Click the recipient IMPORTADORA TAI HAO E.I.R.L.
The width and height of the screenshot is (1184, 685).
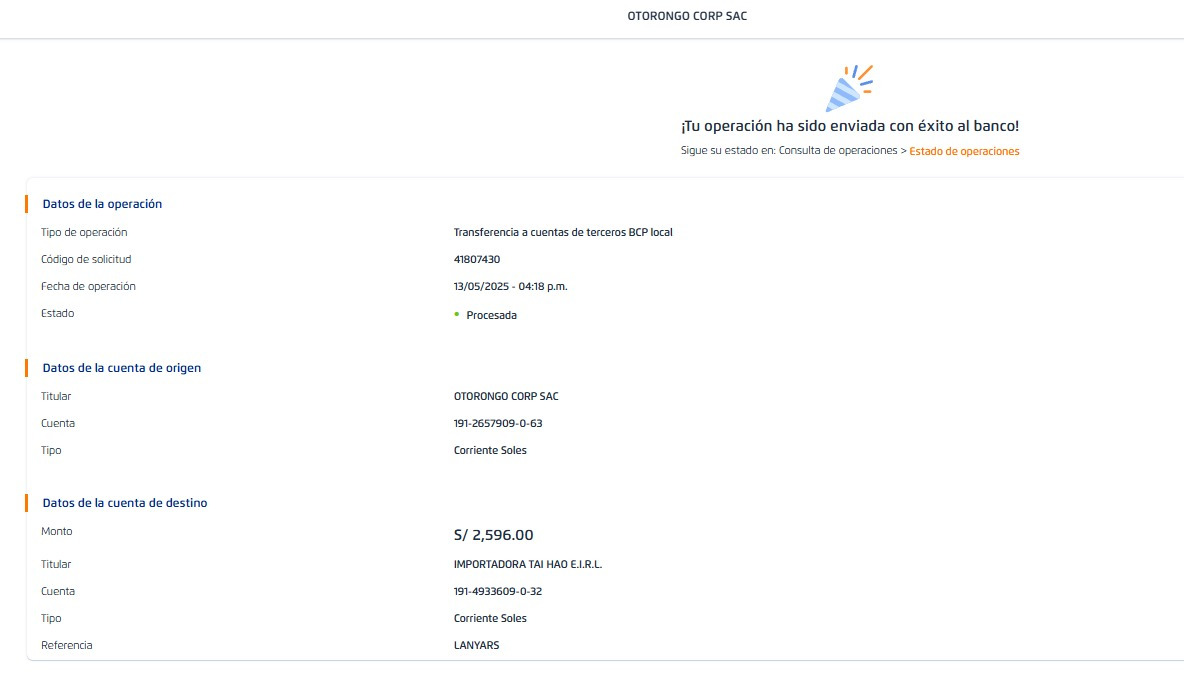click(528, 564)
